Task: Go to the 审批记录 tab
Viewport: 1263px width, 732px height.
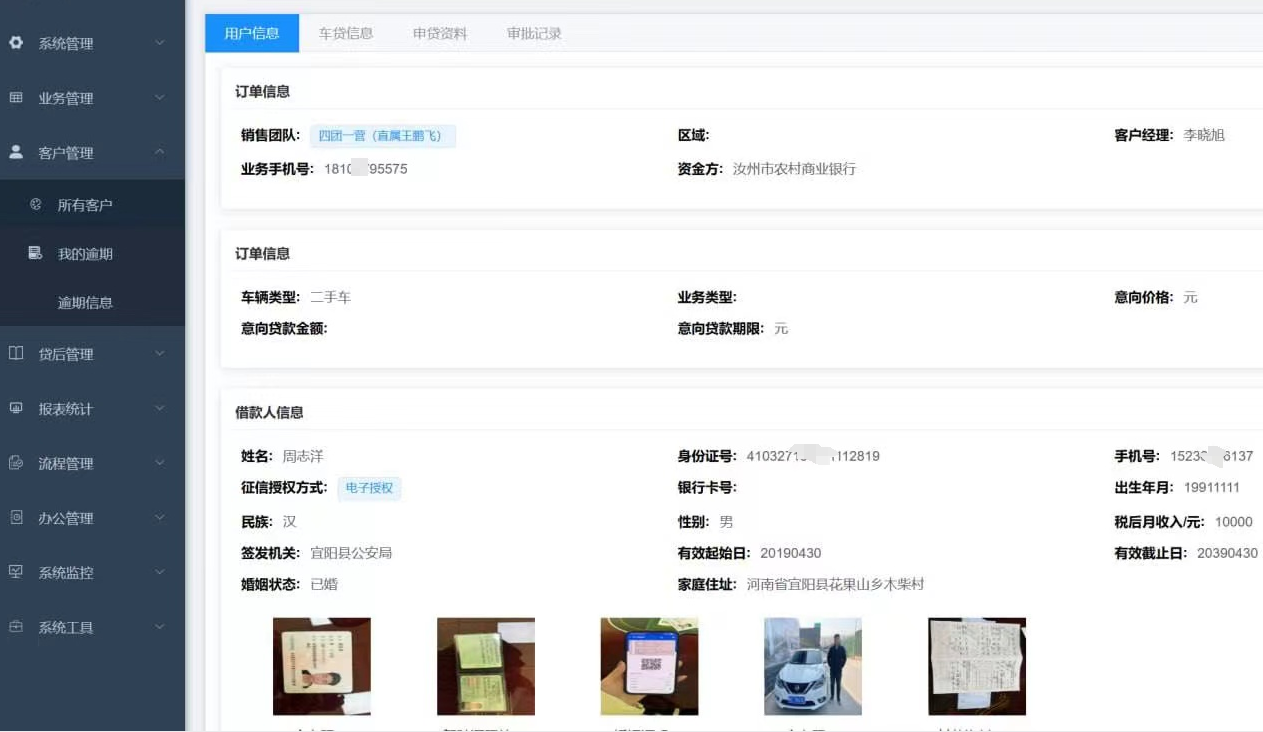Action: tap(534, 33)
